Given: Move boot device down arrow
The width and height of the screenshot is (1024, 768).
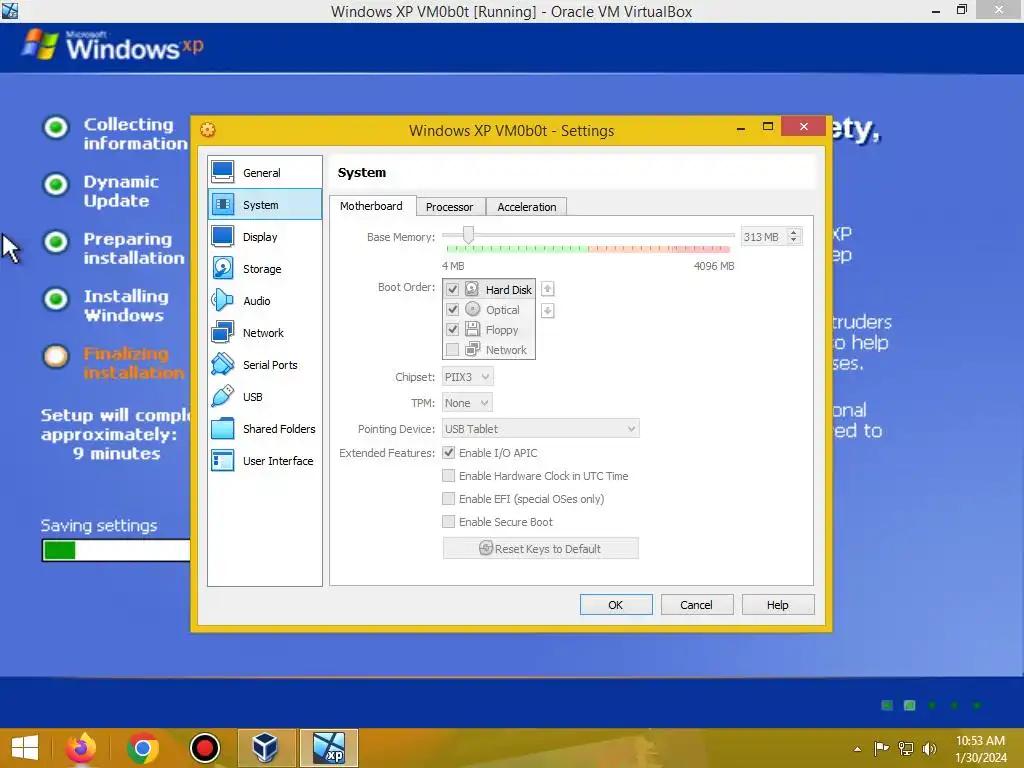Looking at the screenshot, I should click(548, 311).
